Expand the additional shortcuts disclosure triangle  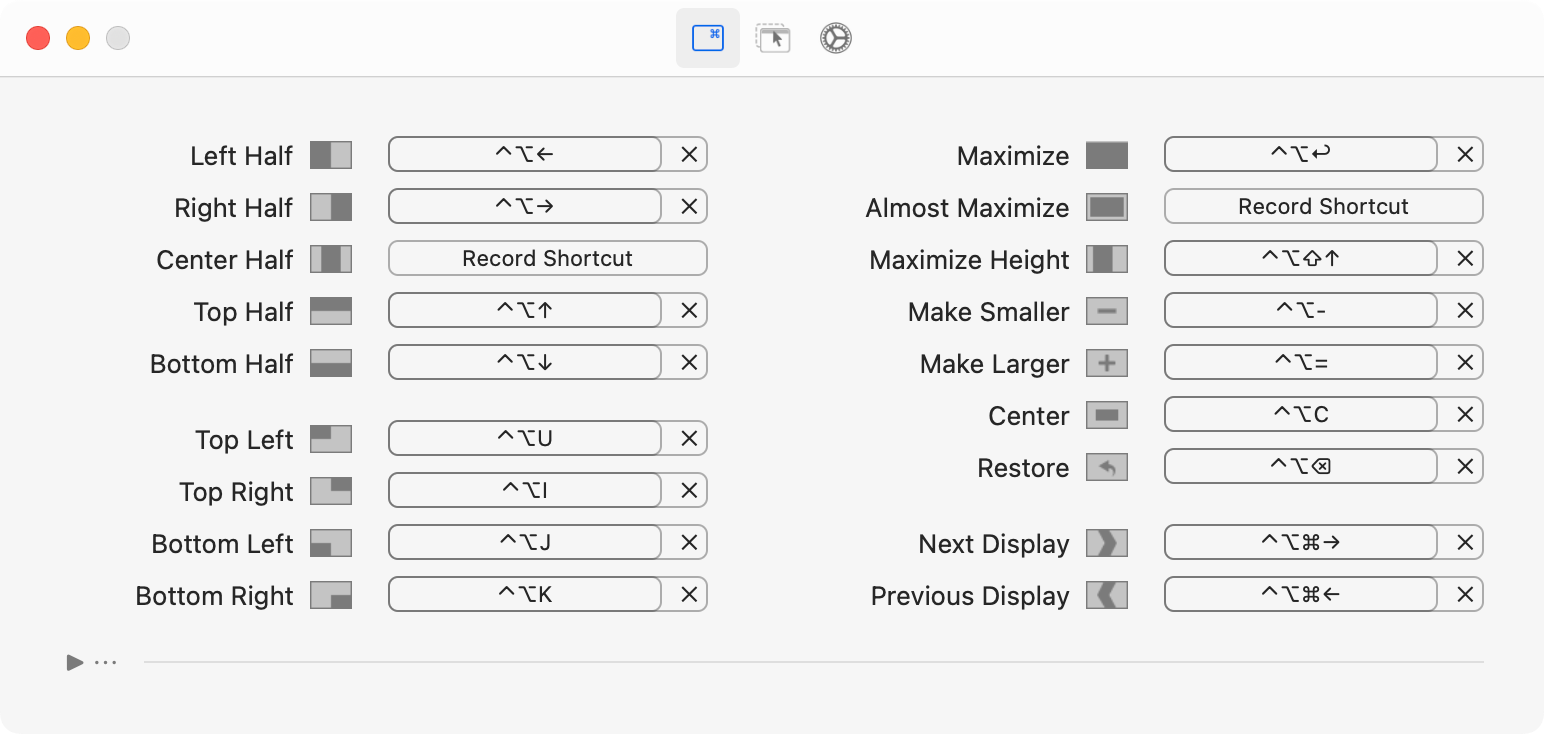coord(75,662)
